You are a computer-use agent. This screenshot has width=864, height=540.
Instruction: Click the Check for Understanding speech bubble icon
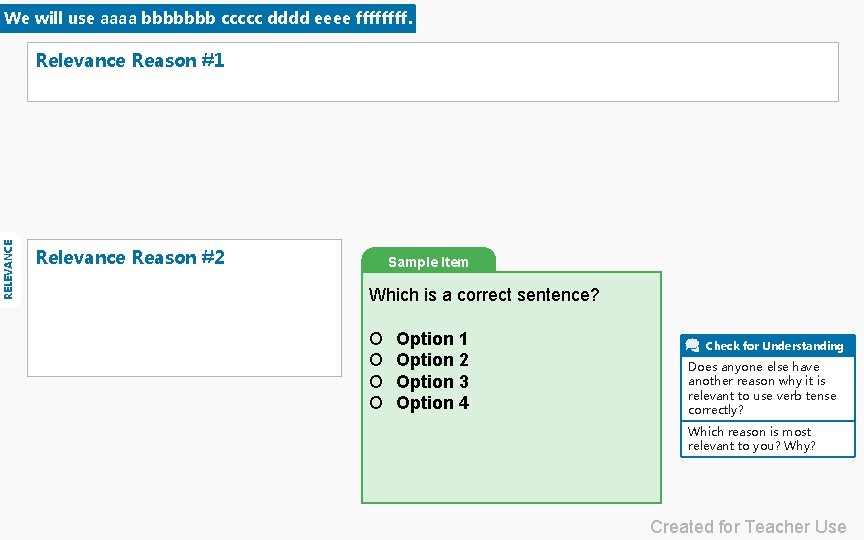click(692, 346)
